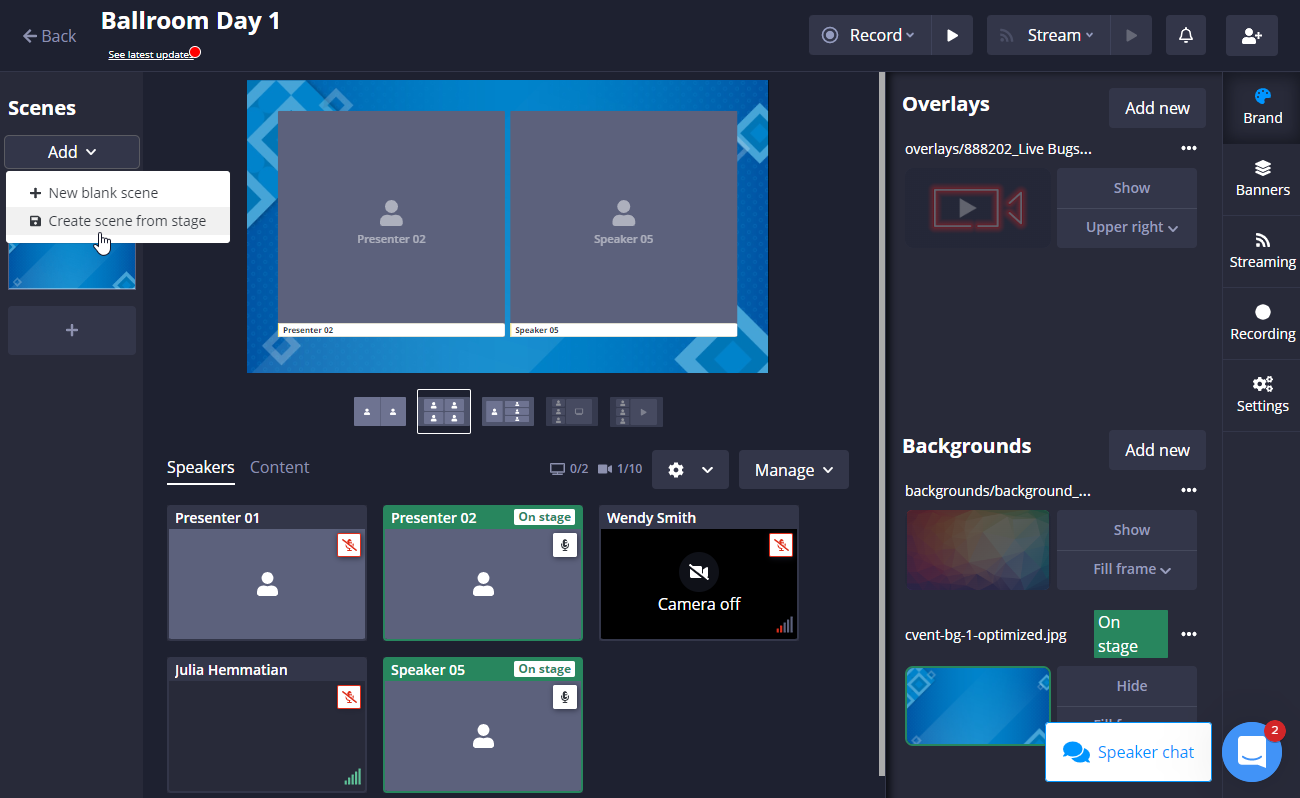Open the Settings panel

click(1261, 394)
